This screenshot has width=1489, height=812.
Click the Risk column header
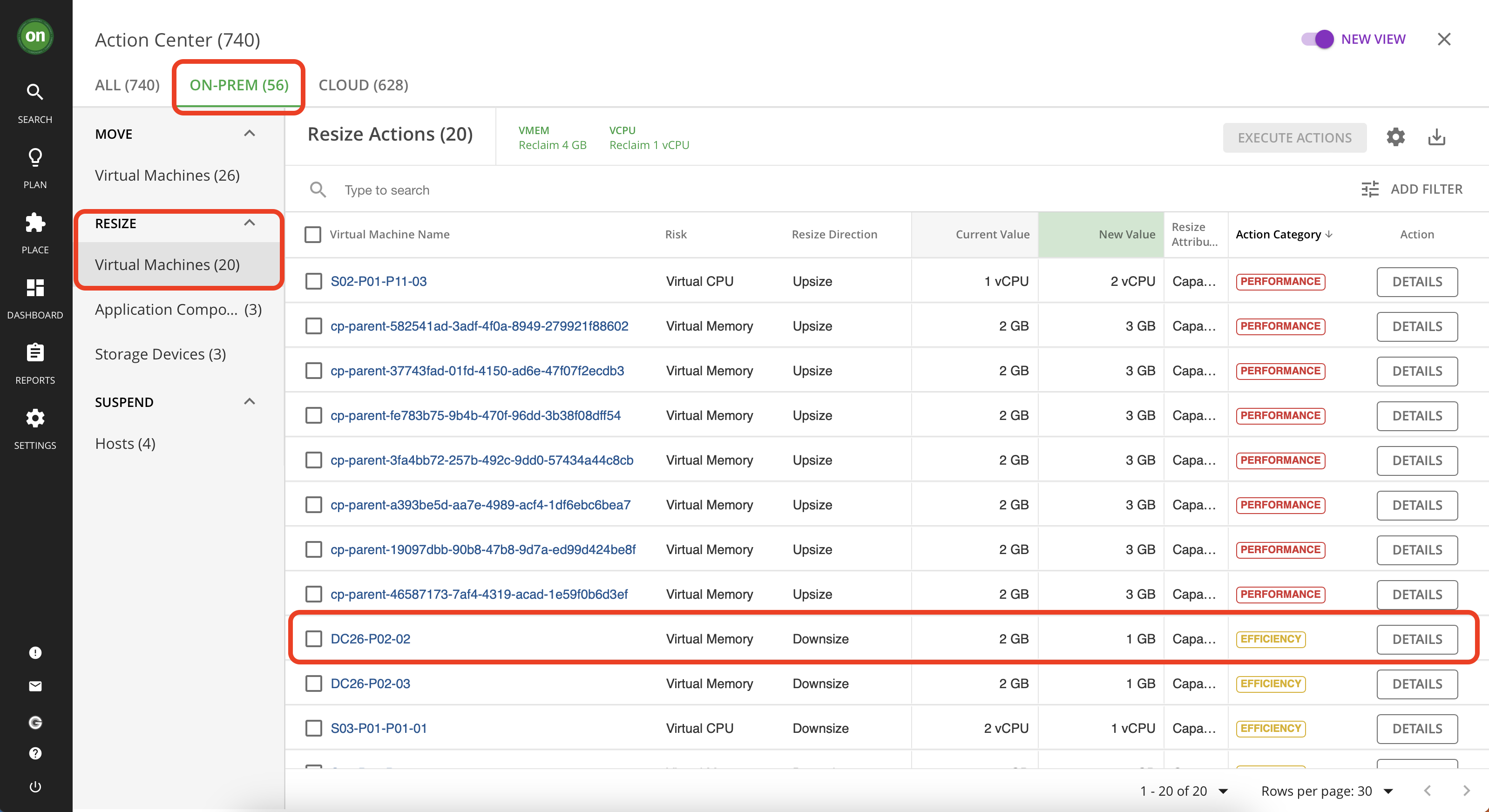point(676,234)
